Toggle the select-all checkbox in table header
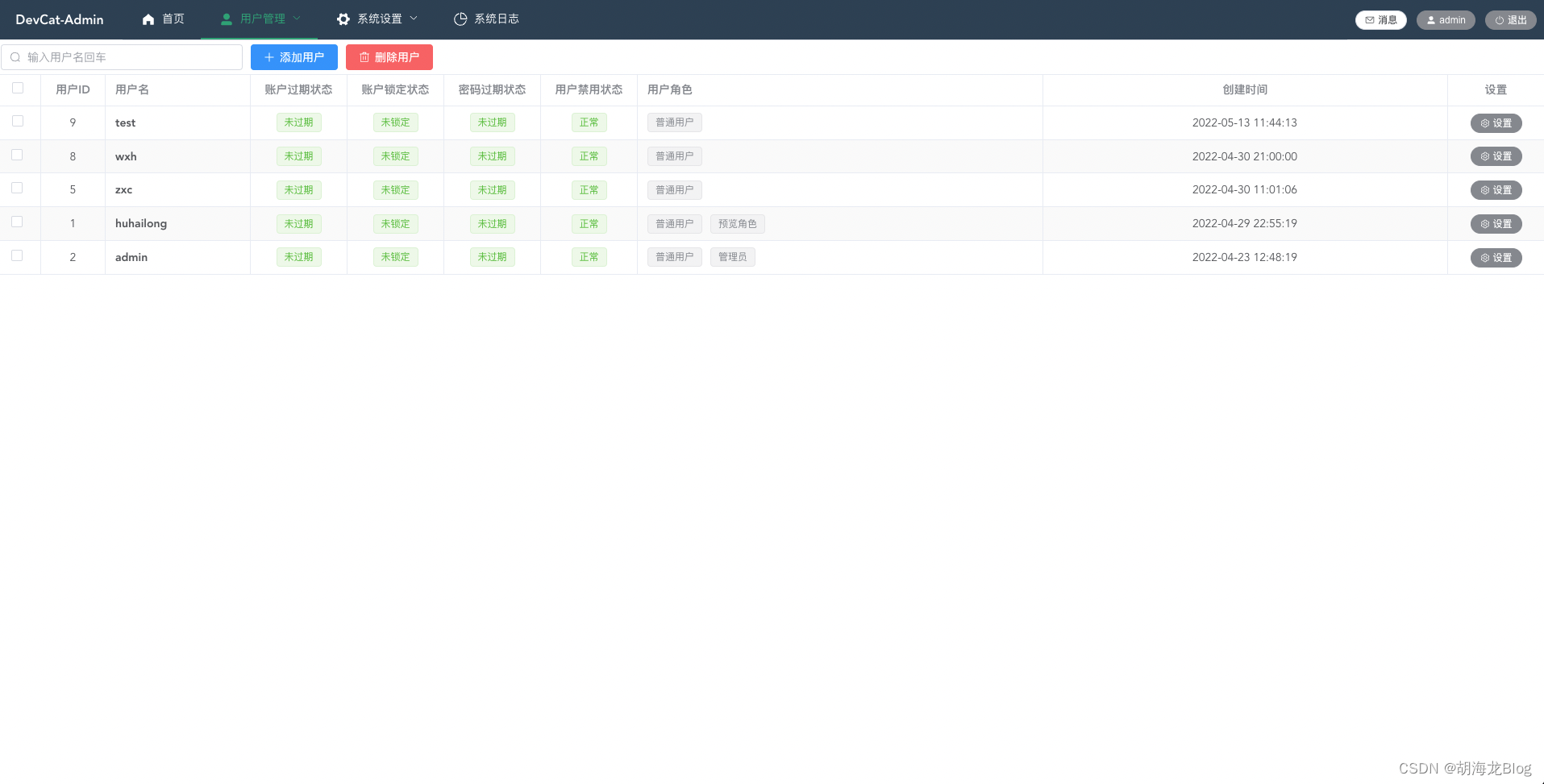 pos(18,88)
